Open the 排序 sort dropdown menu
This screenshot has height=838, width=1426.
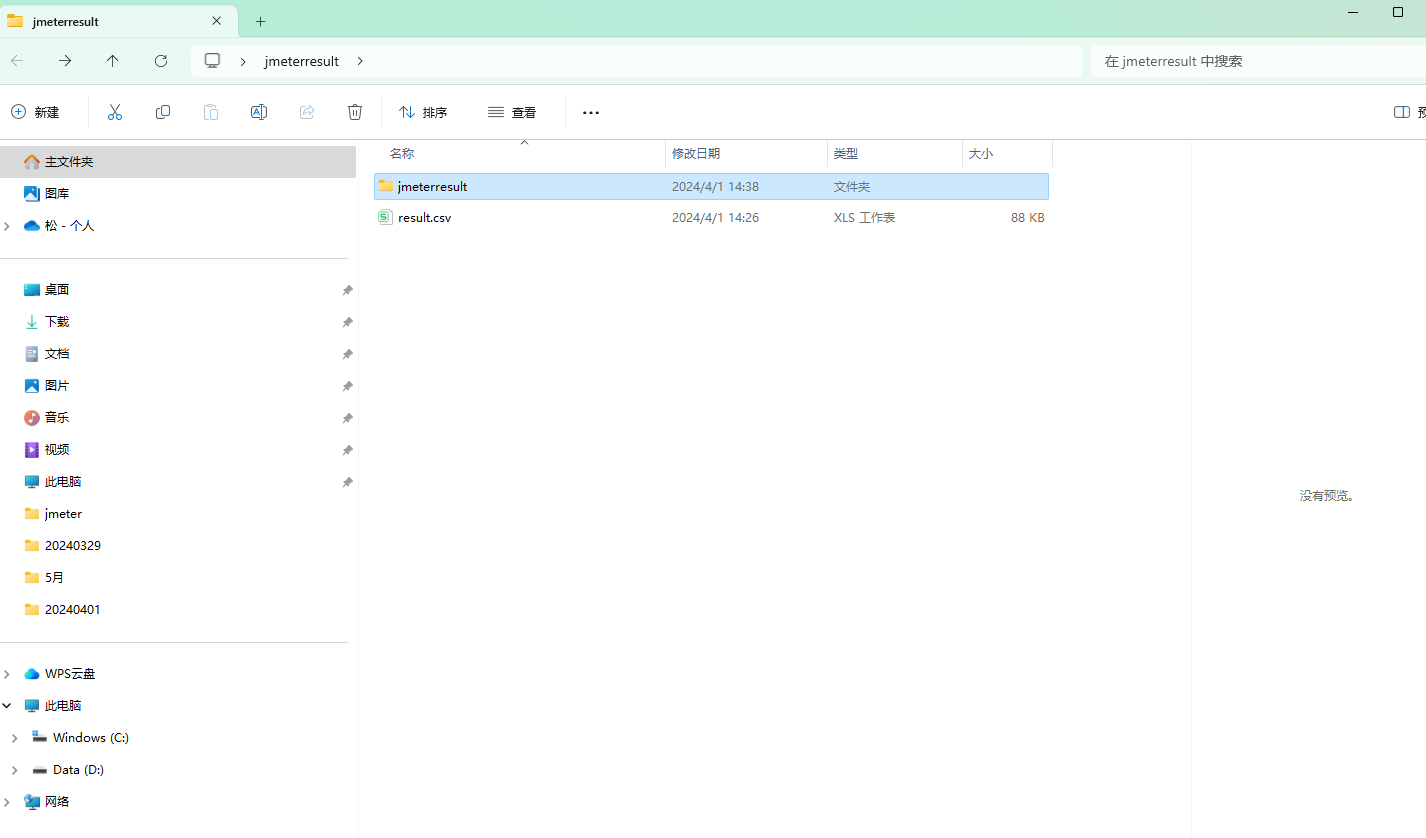pos(423,112)
